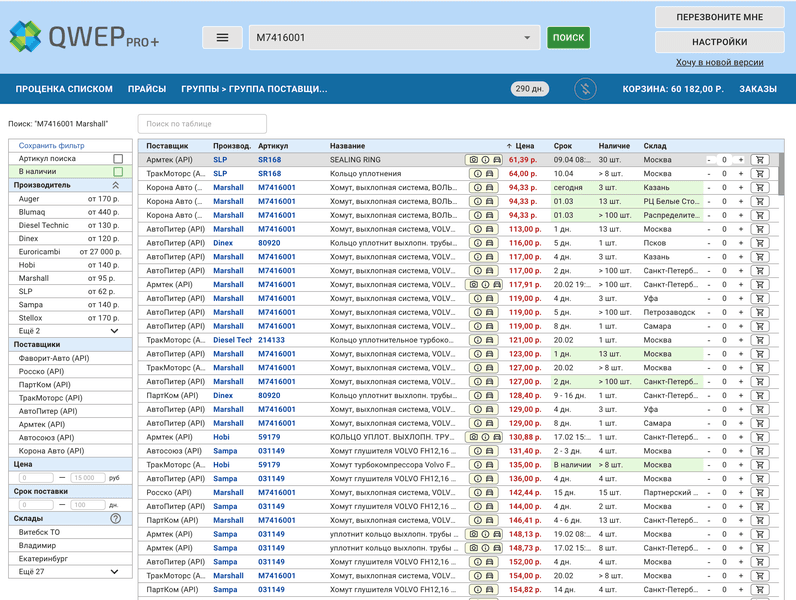Show car icon in 148,73 р. row
The image size is (796, 600).
[497, 548]
